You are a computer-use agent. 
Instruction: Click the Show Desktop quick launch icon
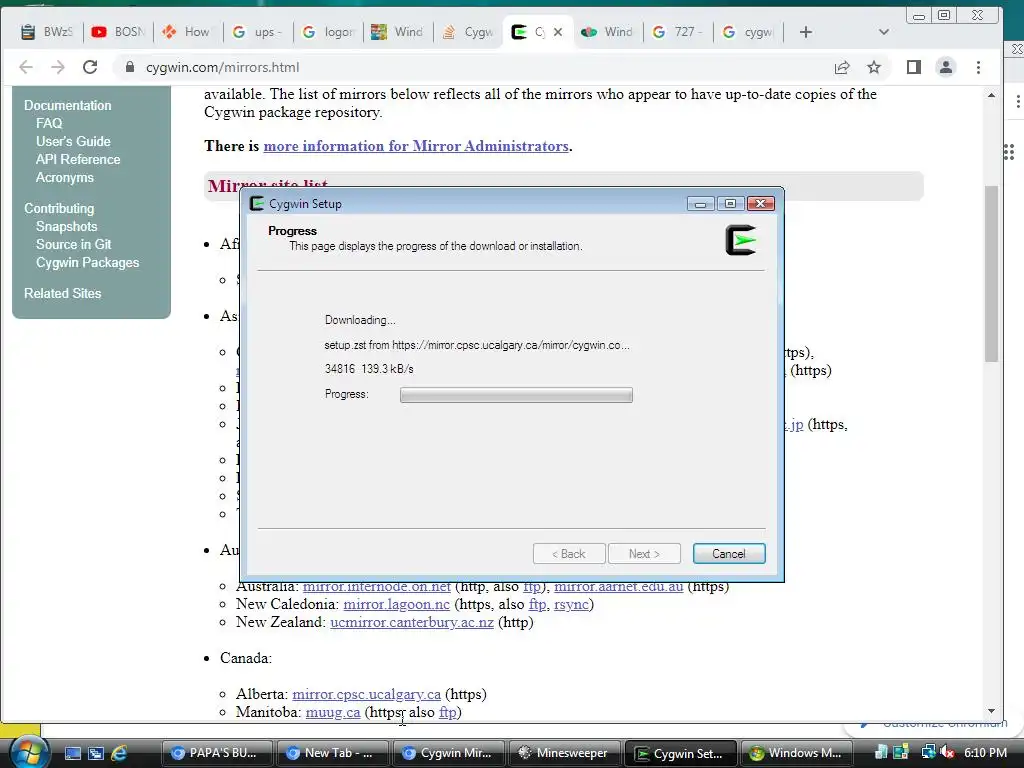tap(72, 754)
